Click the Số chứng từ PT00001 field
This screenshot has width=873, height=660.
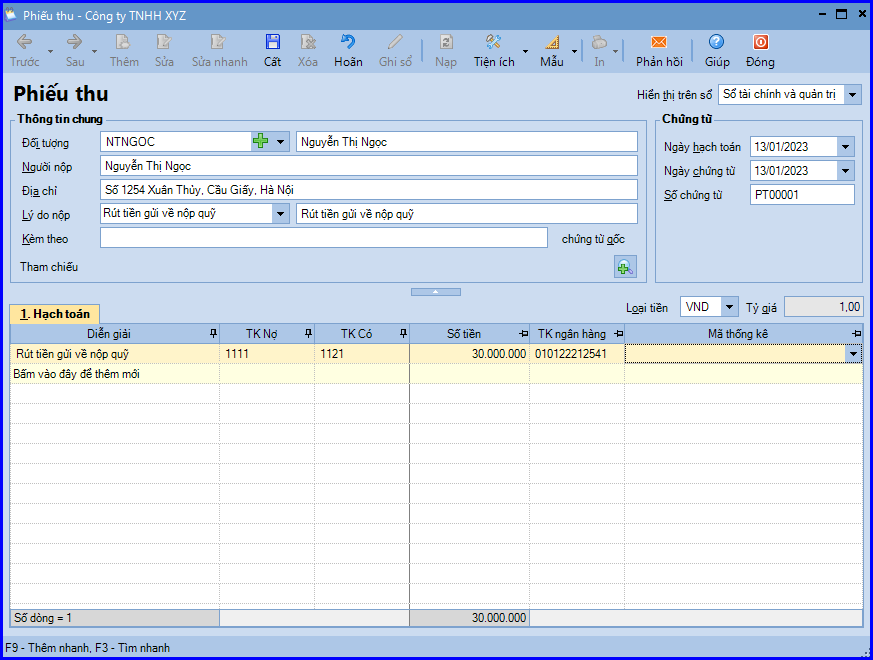[x=802, y=195]
